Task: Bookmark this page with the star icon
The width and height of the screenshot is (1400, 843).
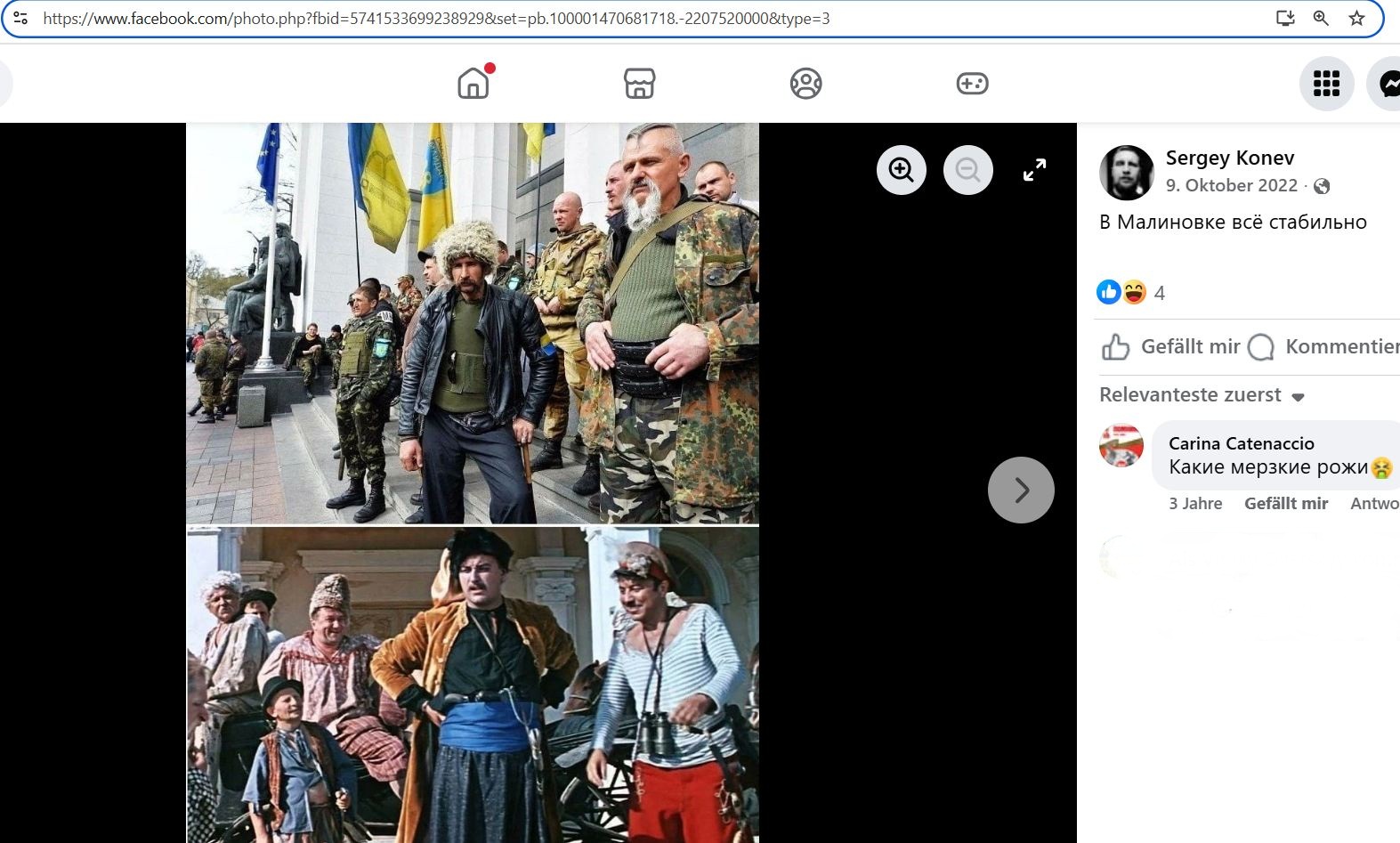Action: point(1356,18)
